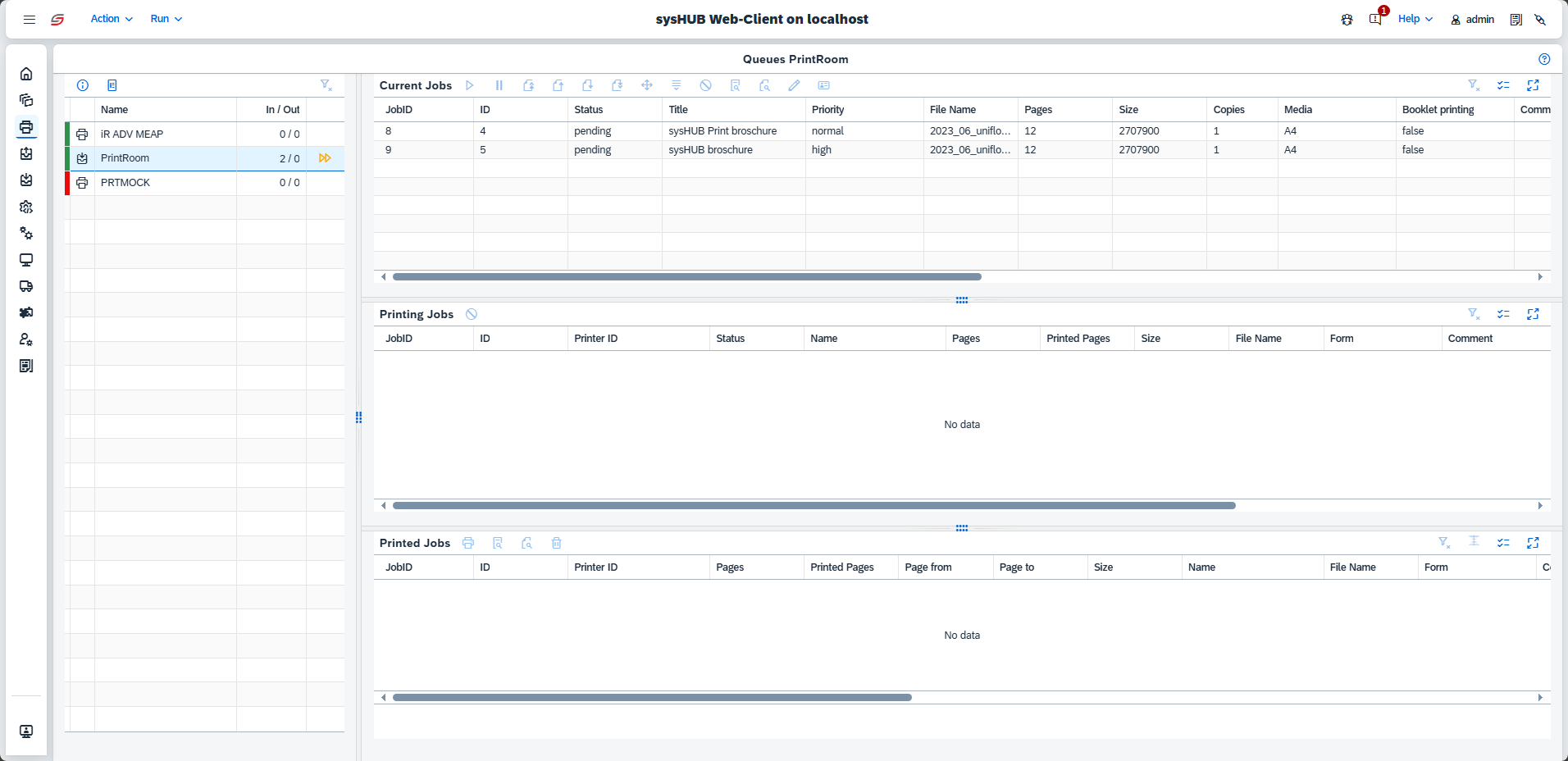1568x761 pixels.
Task: Open the Help dropdown
Action: point(1415,19)
